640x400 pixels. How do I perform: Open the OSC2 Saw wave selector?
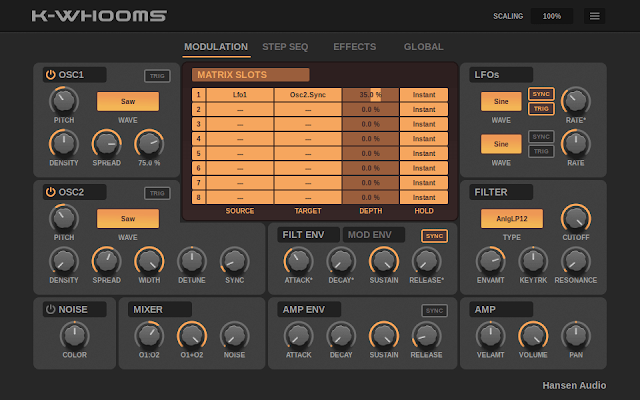[128, 218]
